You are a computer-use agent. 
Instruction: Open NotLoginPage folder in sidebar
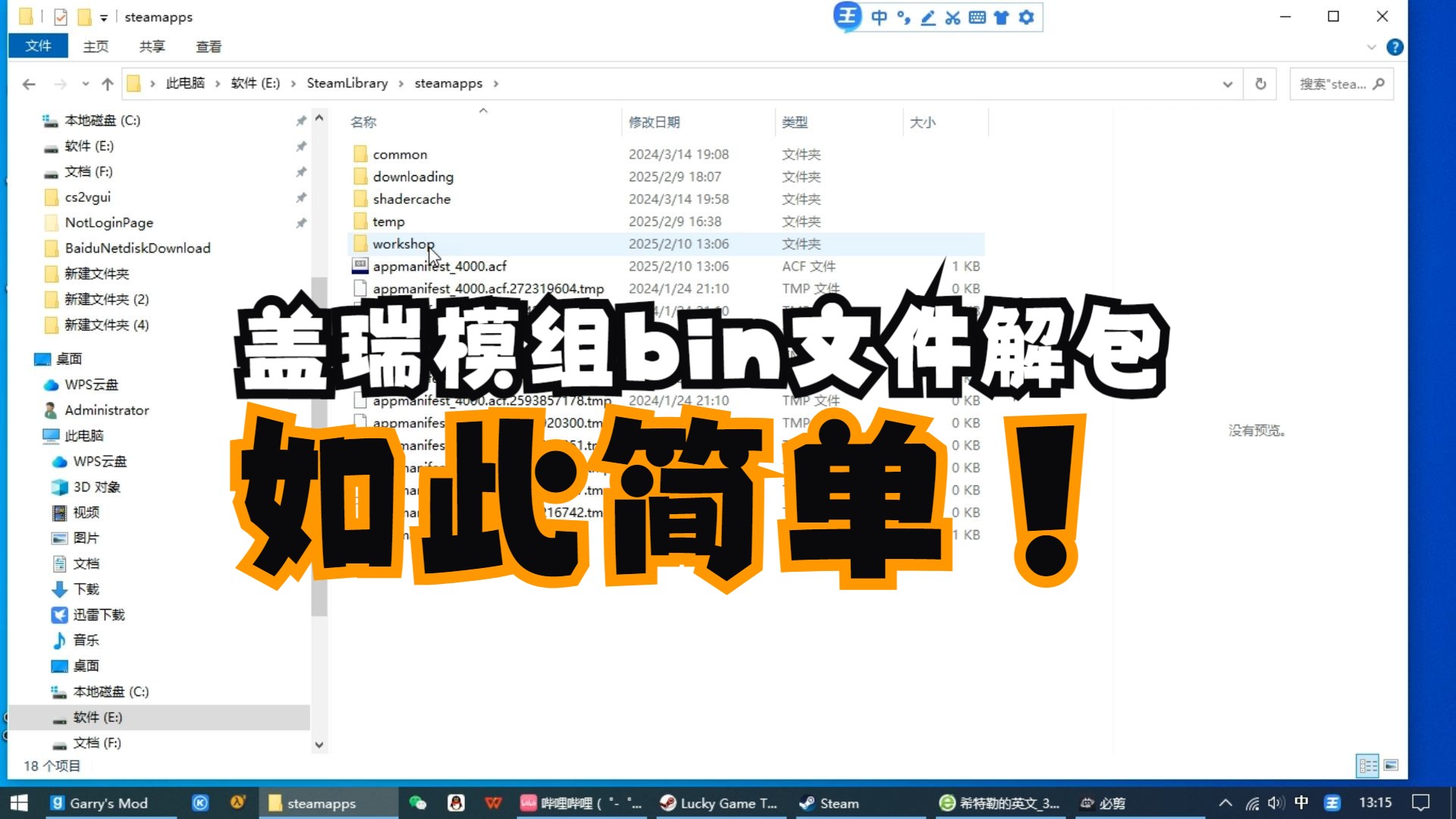(108, 223)
